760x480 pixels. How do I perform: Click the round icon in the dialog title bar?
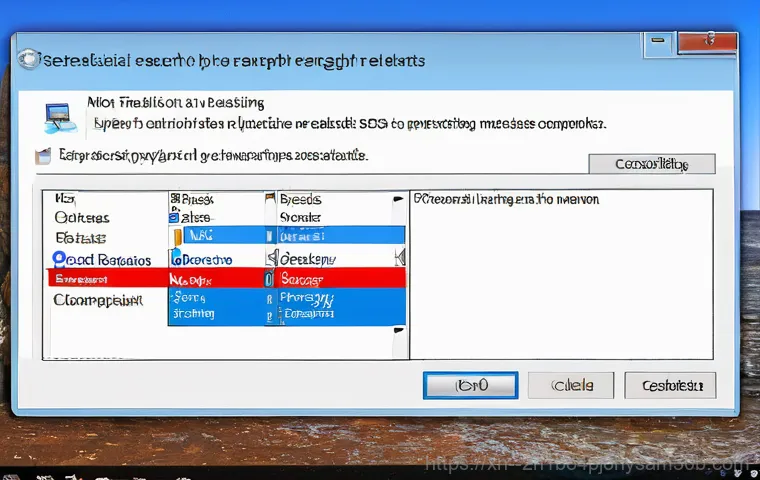click(29, 60)
